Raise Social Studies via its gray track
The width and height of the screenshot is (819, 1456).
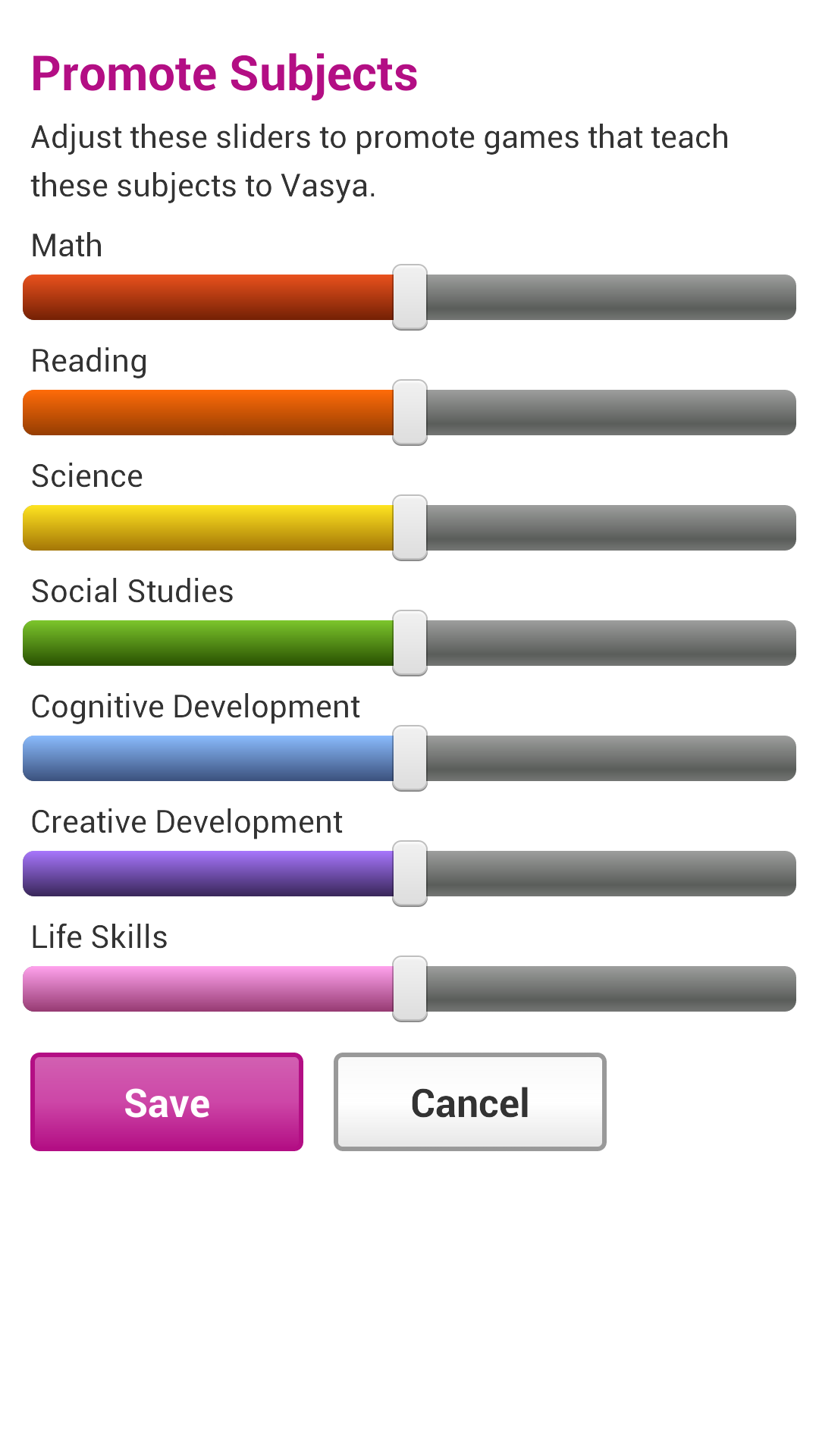click(610, 643)
